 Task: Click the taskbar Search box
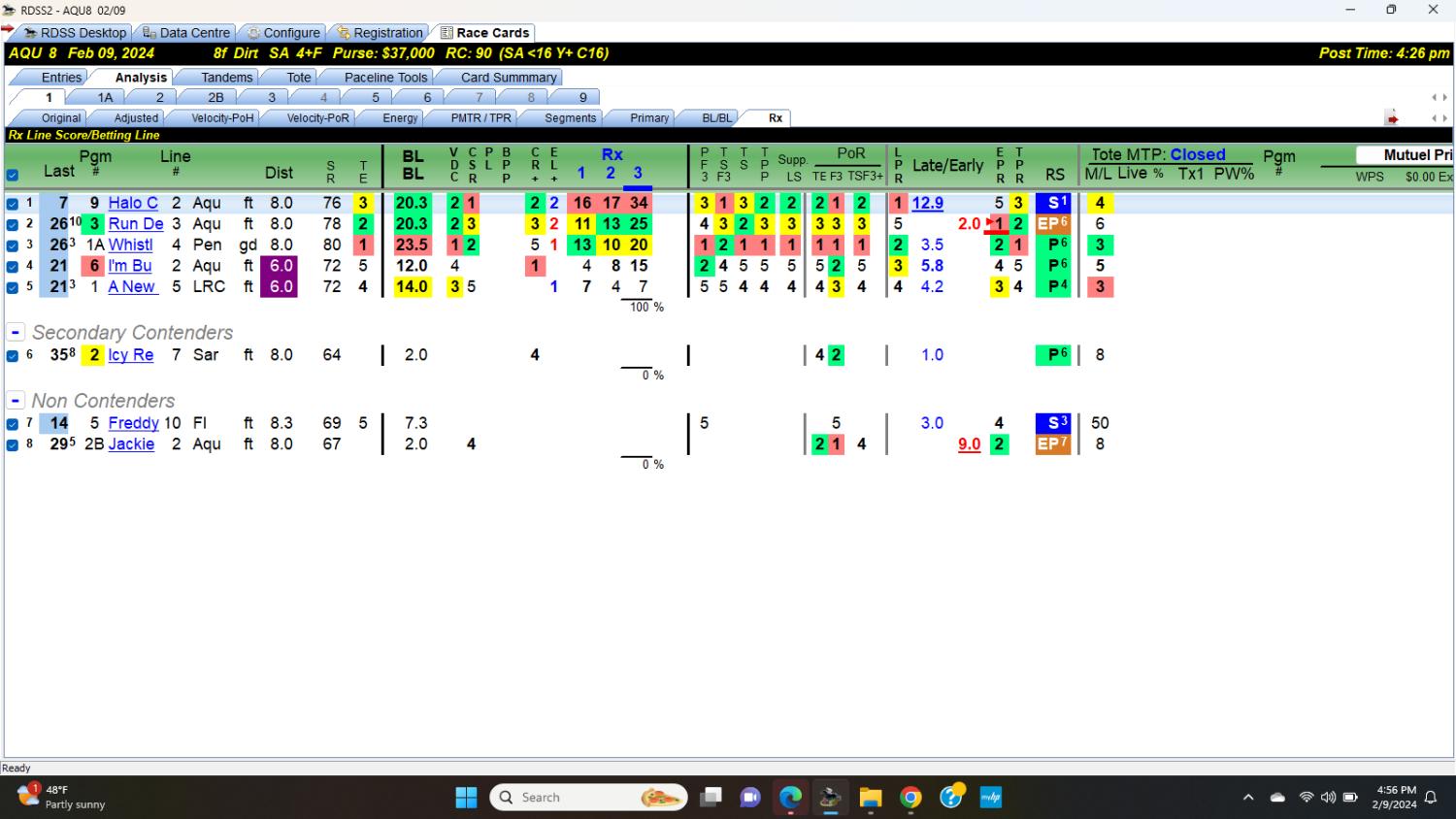coord(589,798)
